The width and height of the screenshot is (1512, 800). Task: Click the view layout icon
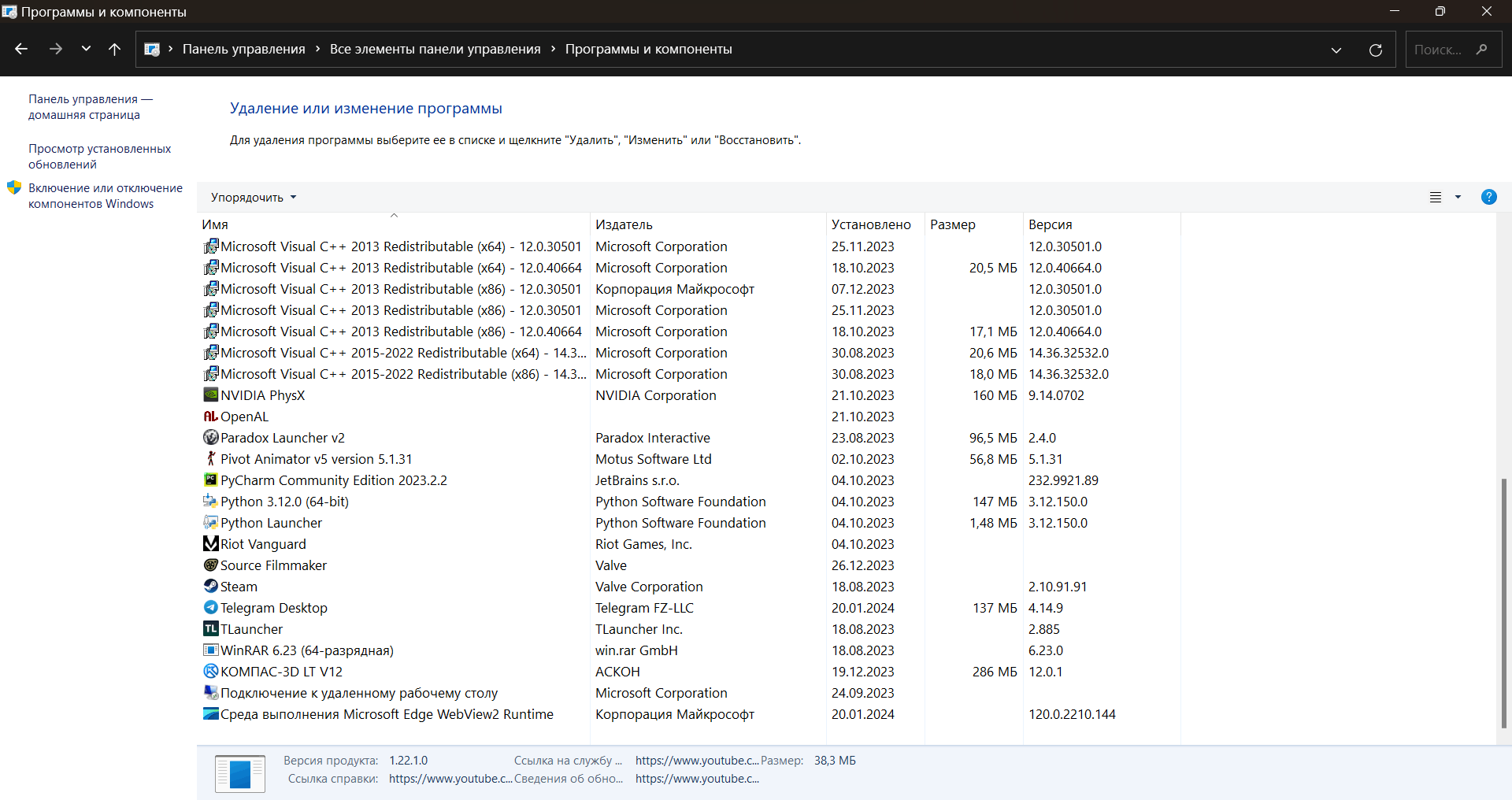(x=1436, y=198)
